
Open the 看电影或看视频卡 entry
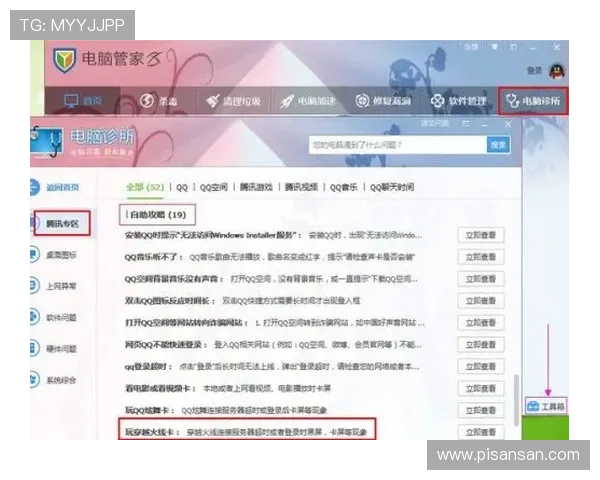[x=228, y=389]
